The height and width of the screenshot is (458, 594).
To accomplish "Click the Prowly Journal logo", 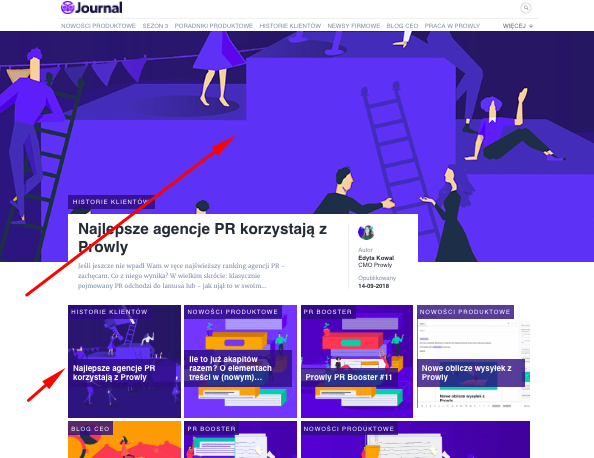I will pos(92,8).
